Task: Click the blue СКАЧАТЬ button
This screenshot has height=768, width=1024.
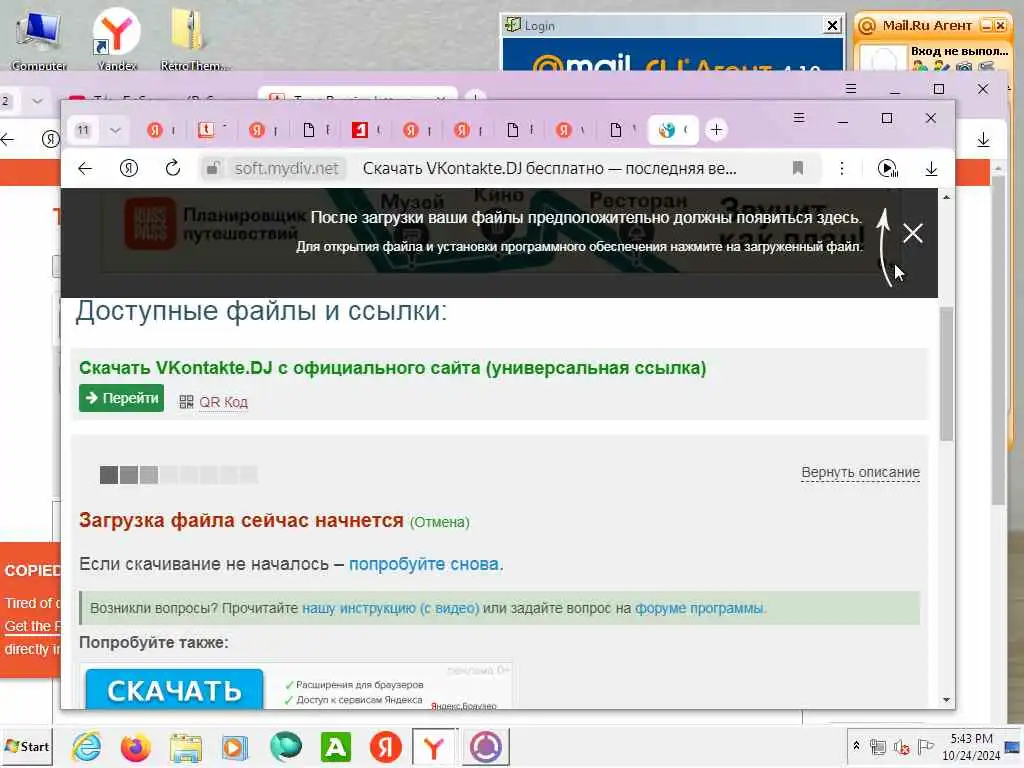Action: pos(174,690)
